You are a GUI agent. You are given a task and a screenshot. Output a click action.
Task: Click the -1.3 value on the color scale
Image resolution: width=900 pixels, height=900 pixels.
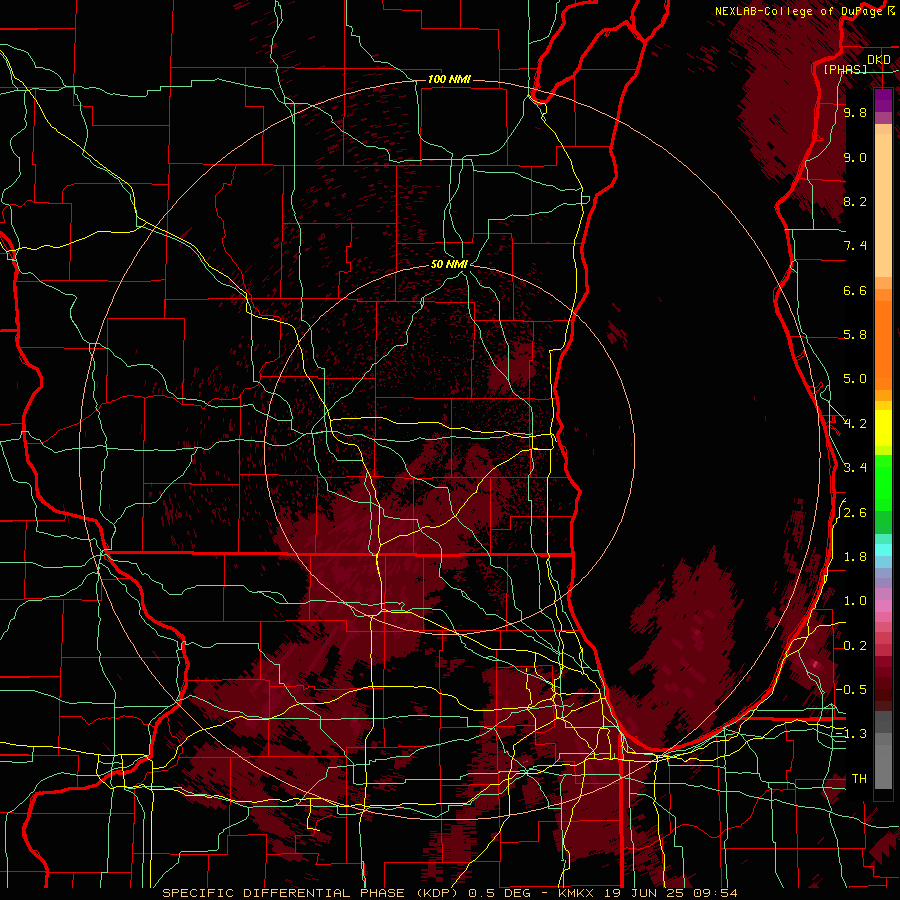[x=851, y=734]
